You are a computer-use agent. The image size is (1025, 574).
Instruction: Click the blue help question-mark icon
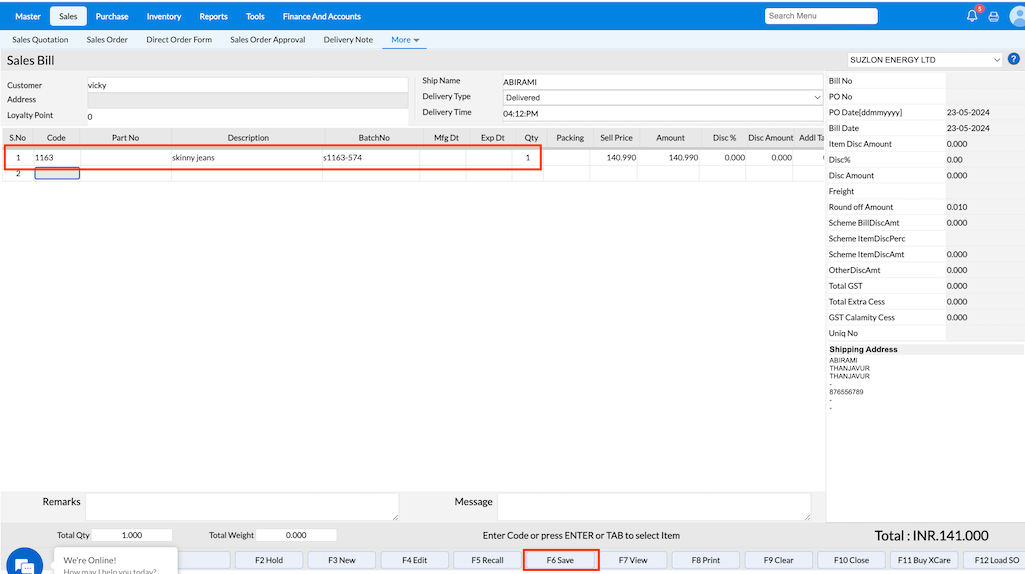click(1014, 60)
